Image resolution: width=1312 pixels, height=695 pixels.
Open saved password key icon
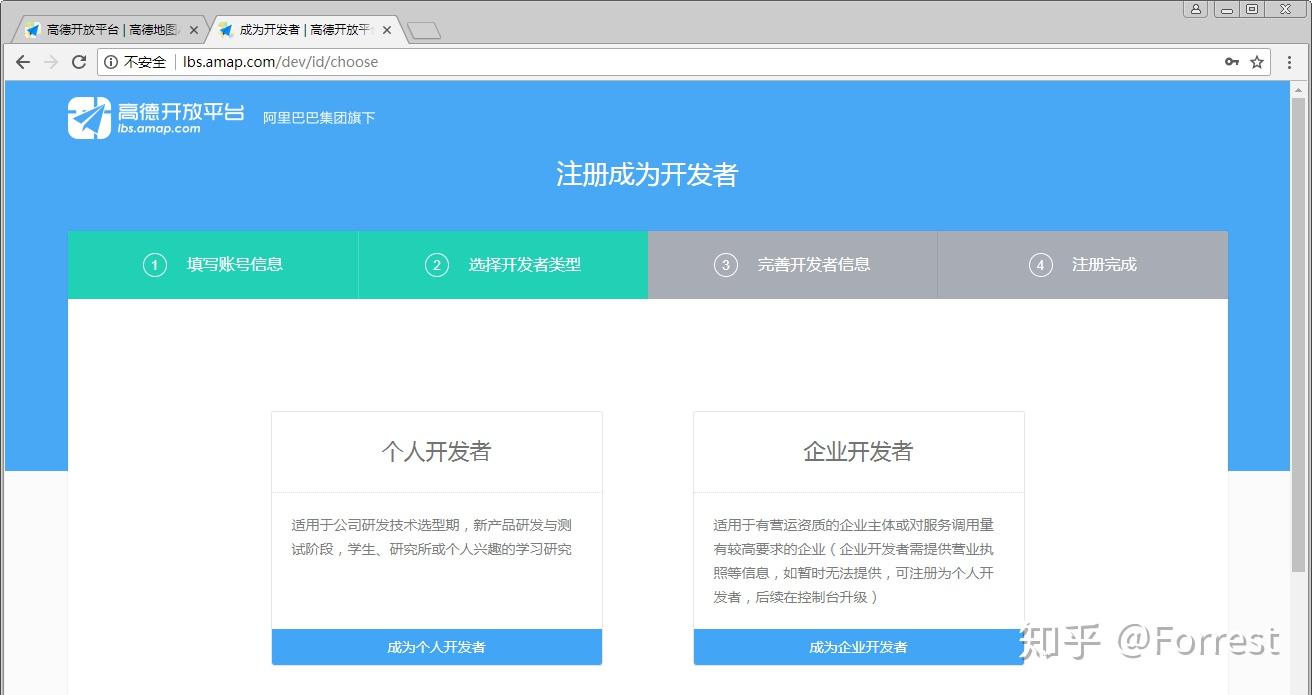tap(1232, 62)
